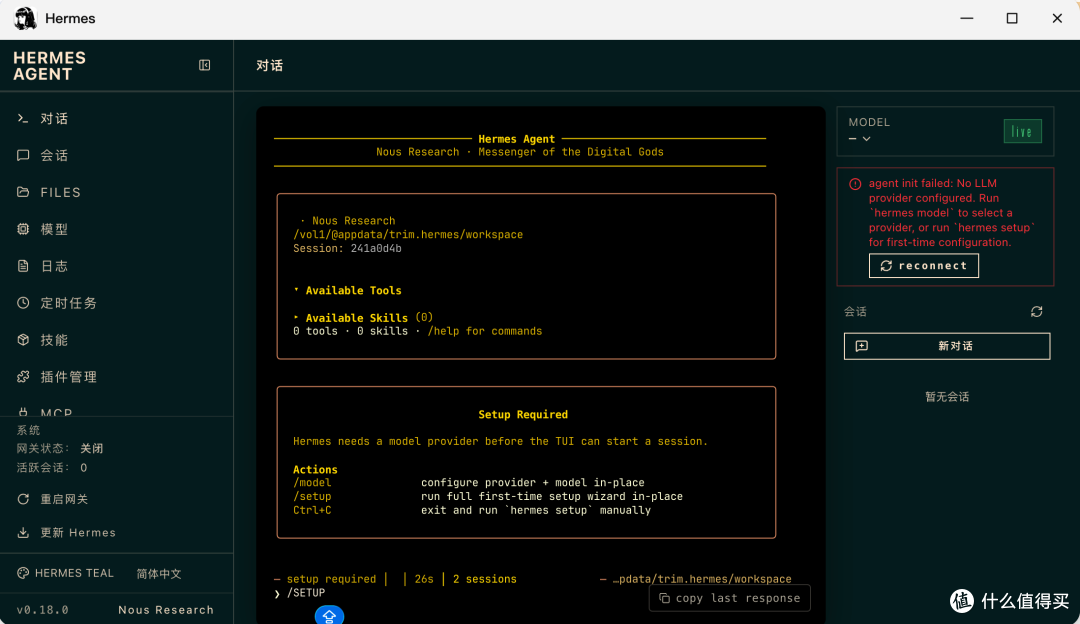Click the blue scroll-to-bottom arrow button
Viewport: 1080px width, 624px height.
coord(329,615)
